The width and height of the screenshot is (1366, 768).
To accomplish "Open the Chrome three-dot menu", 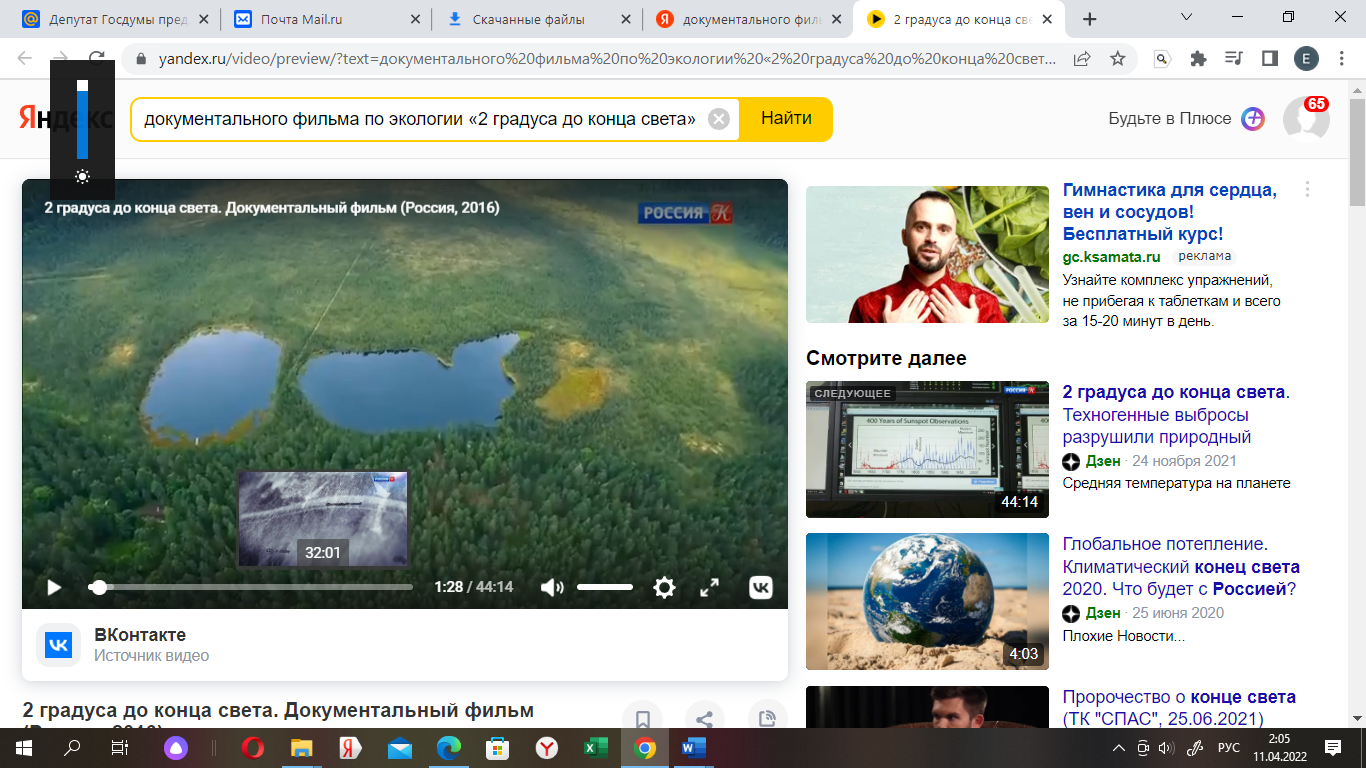I will click(1342, 59).
